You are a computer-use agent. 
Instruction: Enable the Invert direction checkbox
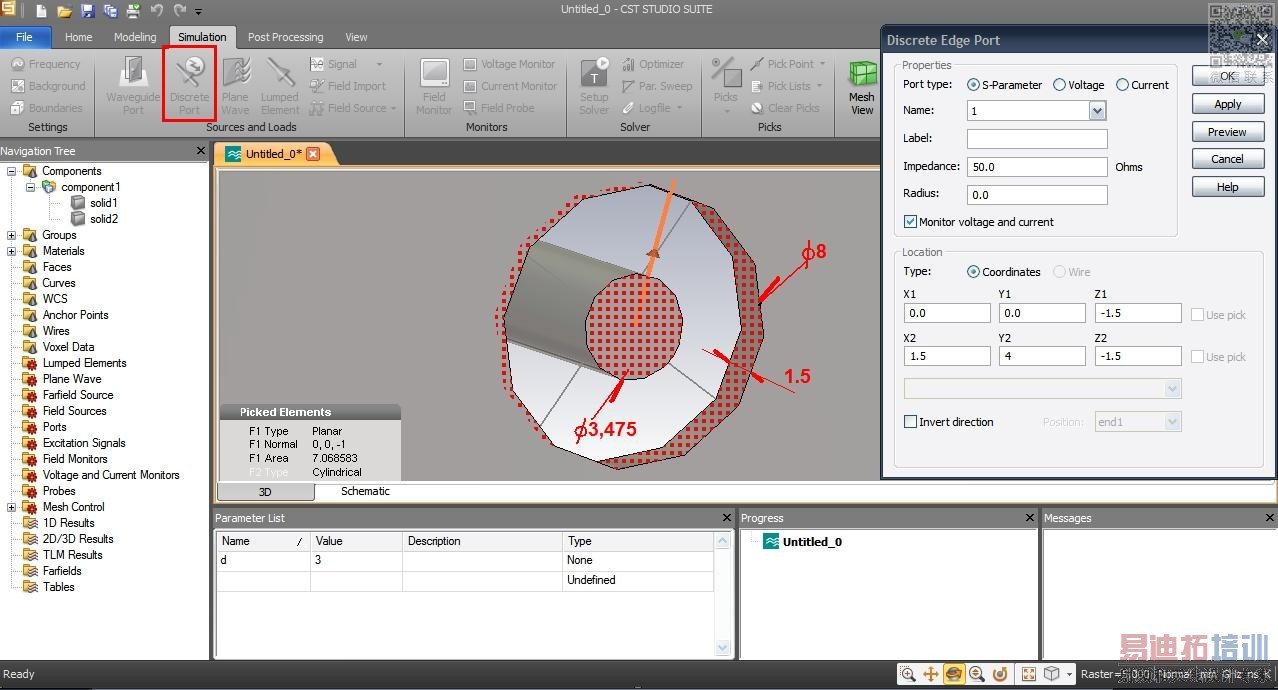910,422
